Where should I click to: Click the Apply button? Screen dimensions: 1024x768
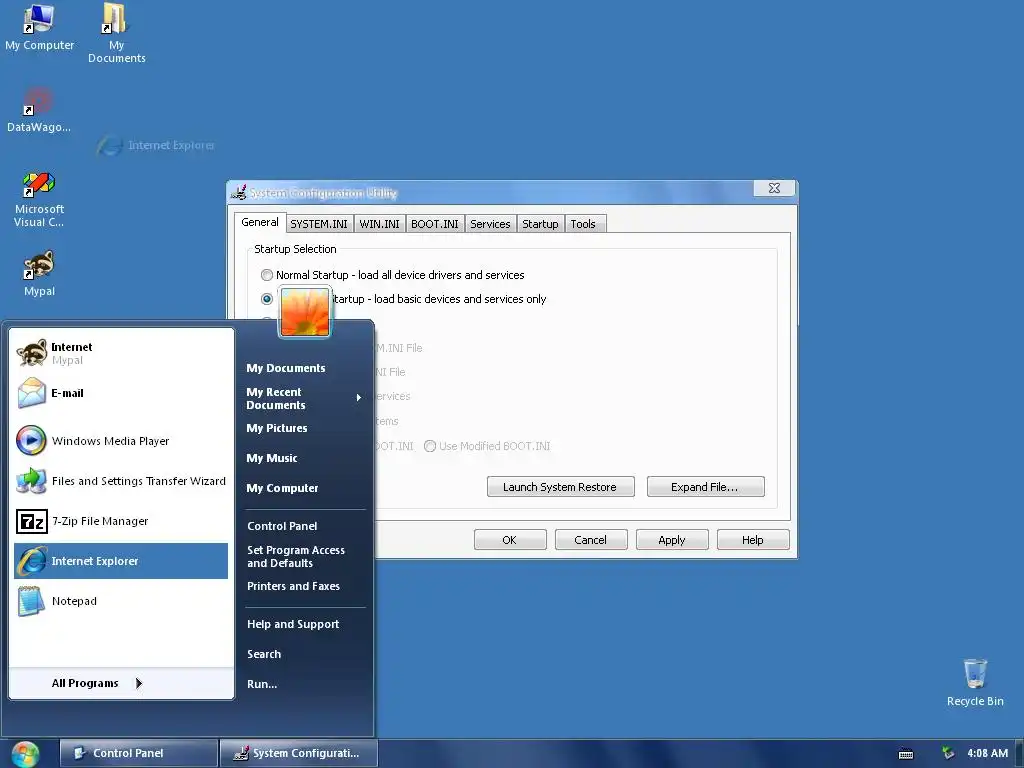672,540
